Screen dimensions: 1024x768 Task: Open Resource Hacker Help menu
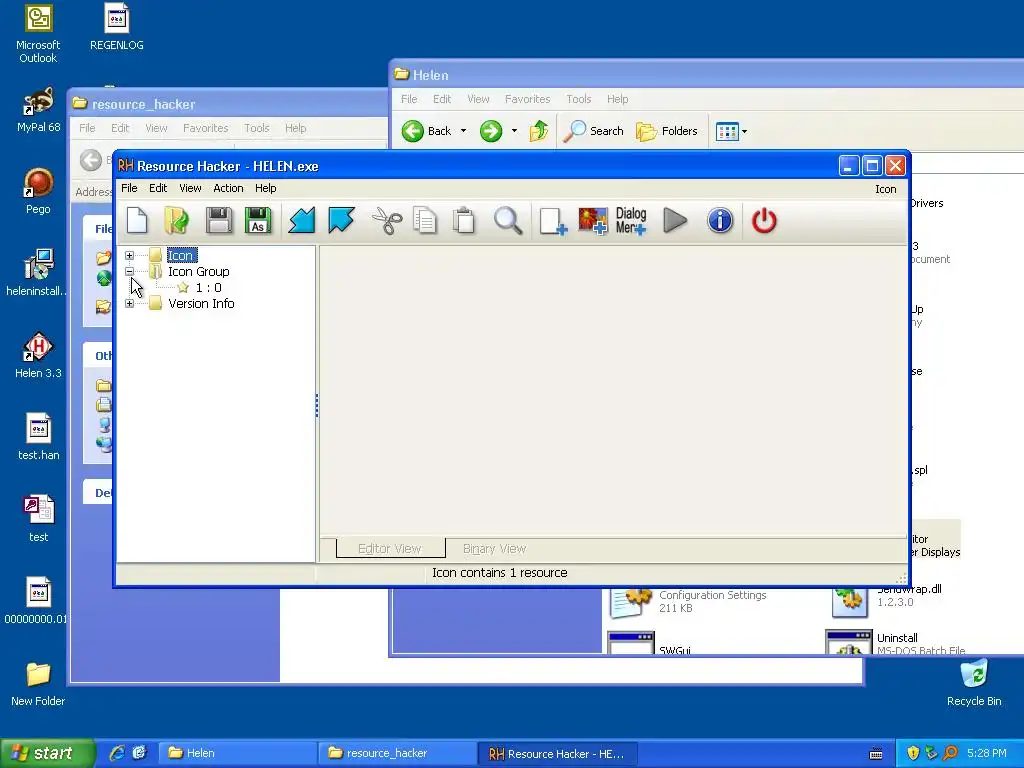[265, 188]
